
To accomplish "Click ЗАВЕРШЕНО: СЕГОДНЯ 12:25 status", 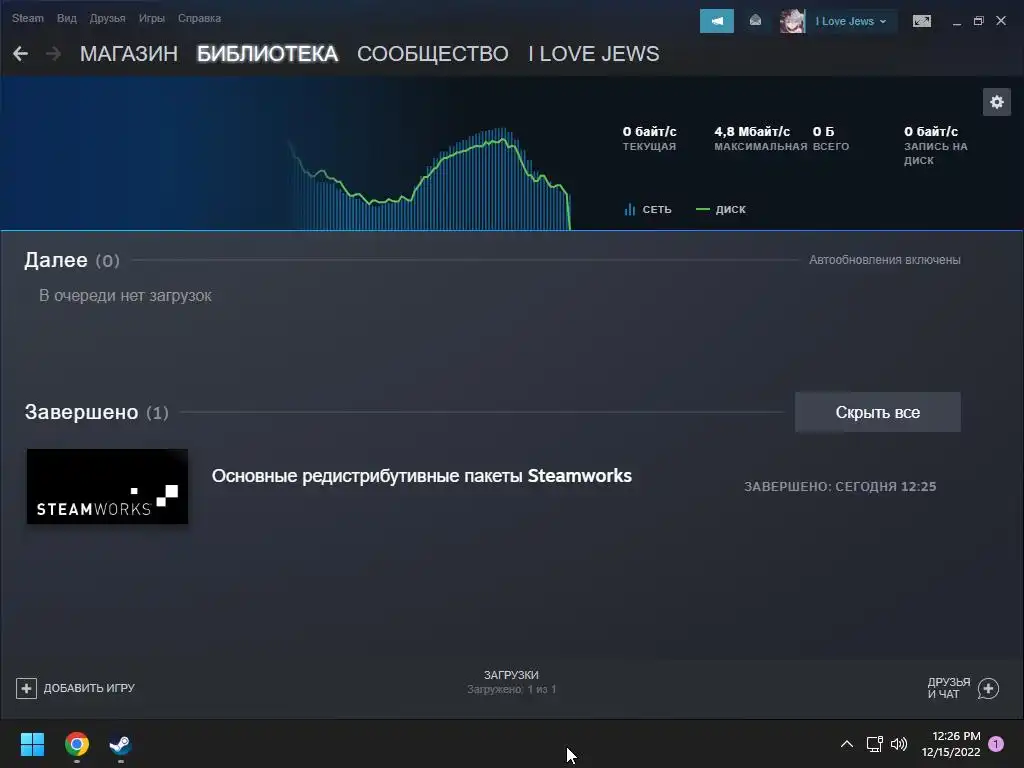I will click(x=840, y=487).
